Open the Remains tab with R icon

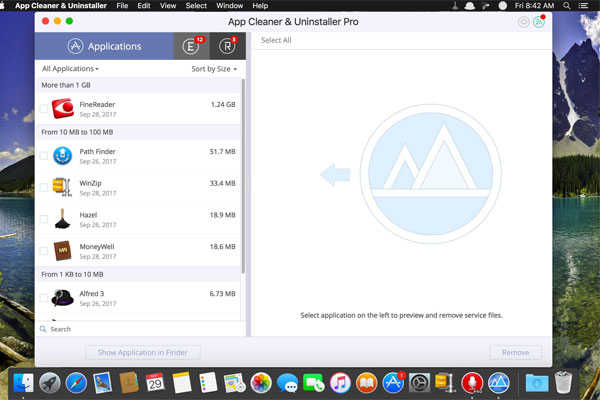point(227,46)
